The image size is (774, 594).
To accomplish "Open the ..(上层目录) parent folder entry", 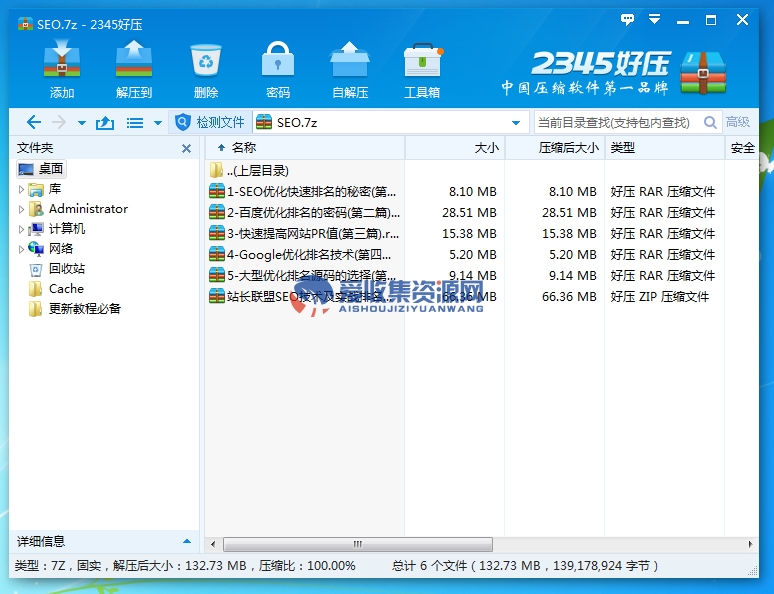I will tap(249, 171).
